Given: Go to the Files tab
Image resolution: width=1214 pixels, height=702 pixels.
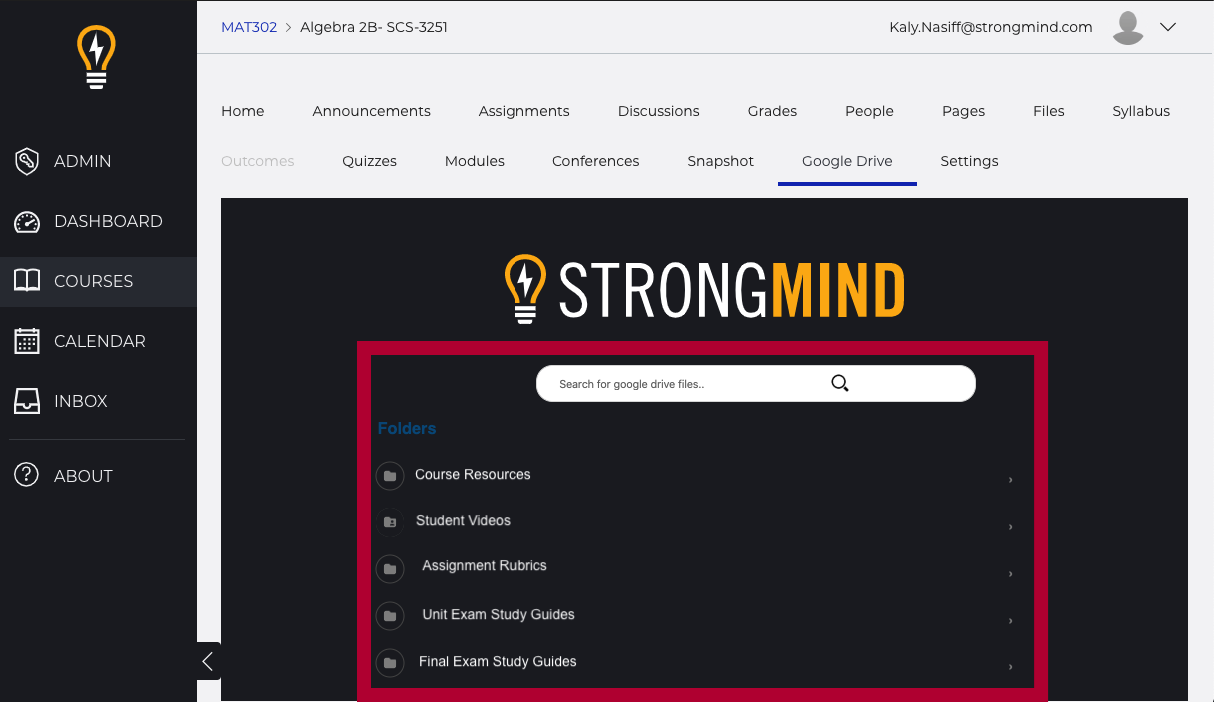Looking at the screenshot, I should click(x=1049, y=111).
